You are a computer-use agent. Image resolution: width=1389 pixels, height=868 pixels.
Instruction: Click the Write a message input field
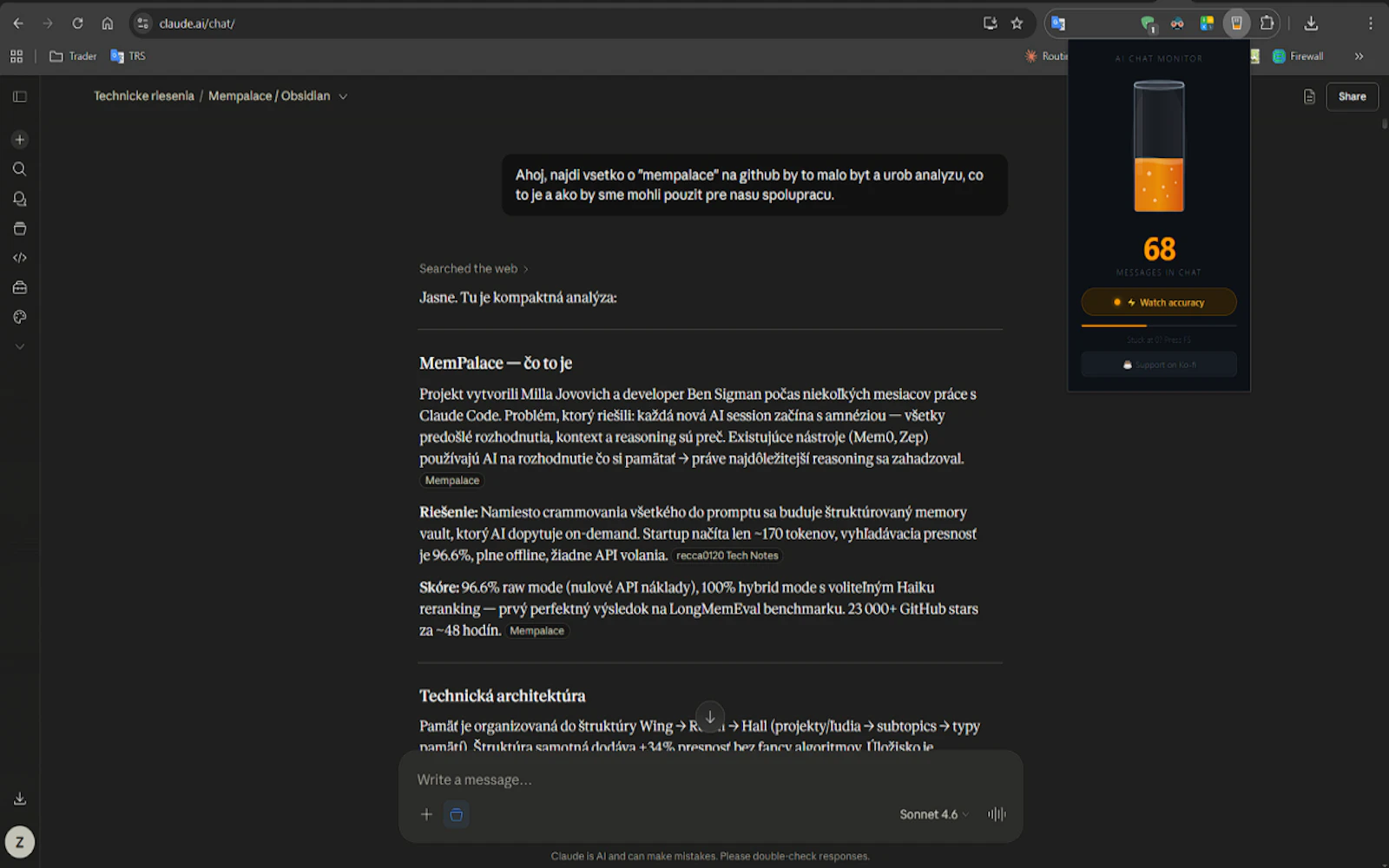pyautogui.click(x=710, y=779)
